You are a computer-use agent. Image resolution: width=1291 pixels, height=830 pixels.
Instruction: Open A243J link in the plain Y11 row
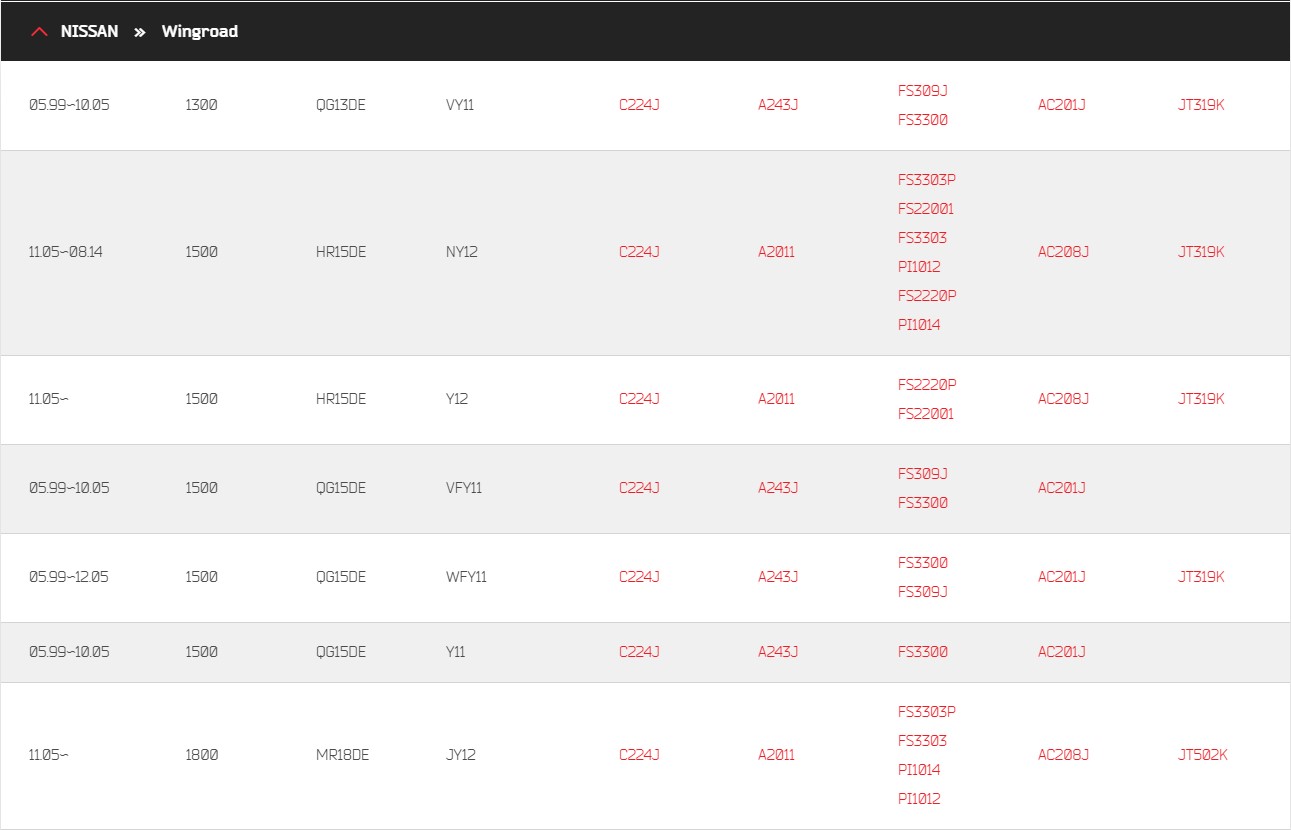click(778, 652)
